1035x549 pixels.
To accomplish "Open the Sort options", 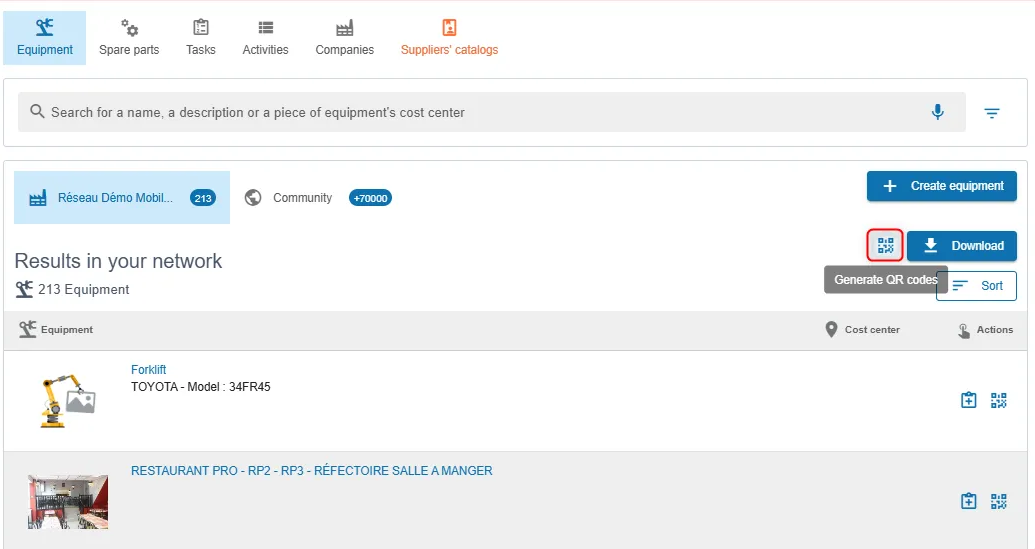I will 976,286.
